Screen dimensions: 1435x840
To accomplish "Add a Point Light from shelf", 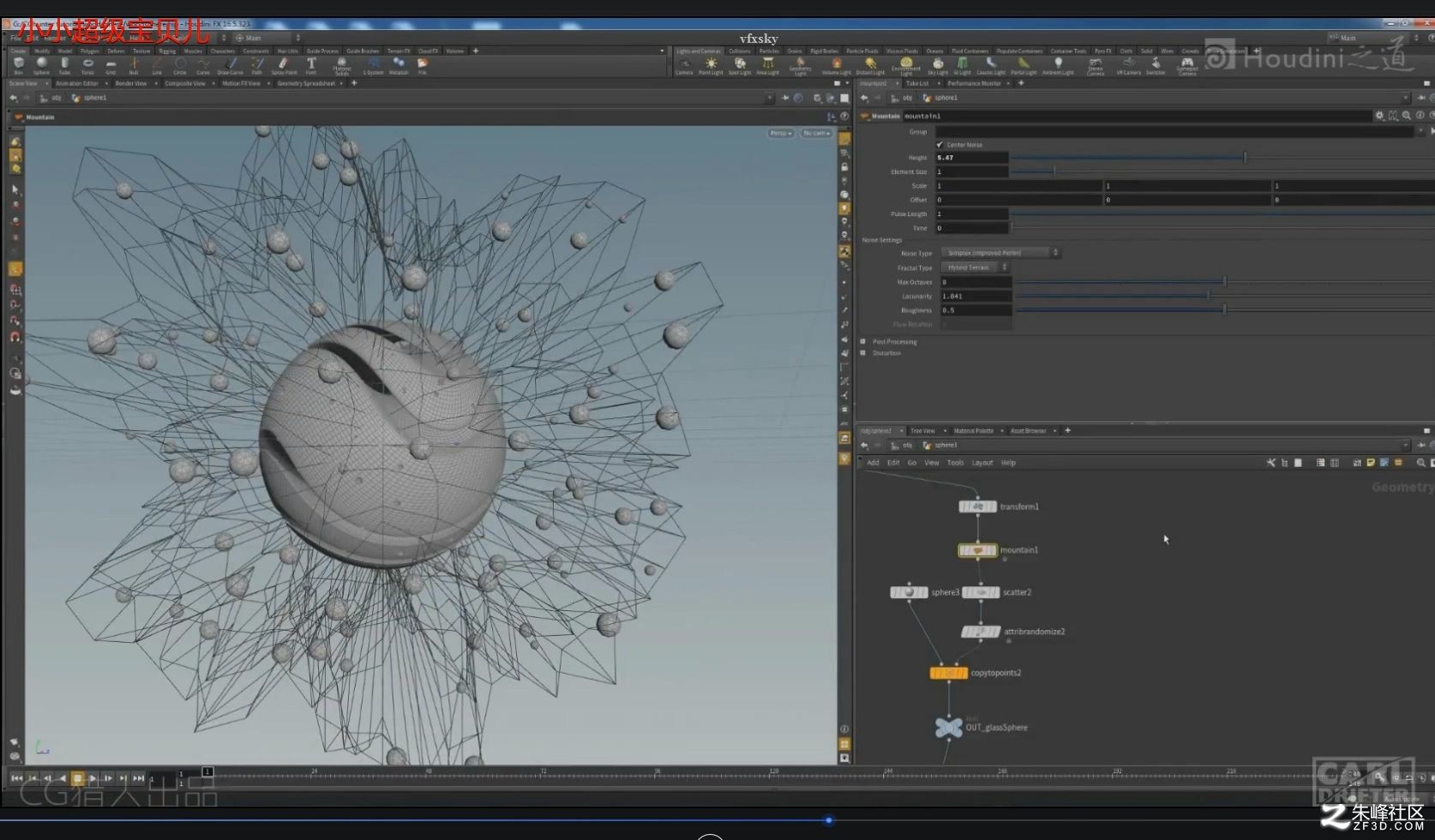I will (x=711, y=66).
